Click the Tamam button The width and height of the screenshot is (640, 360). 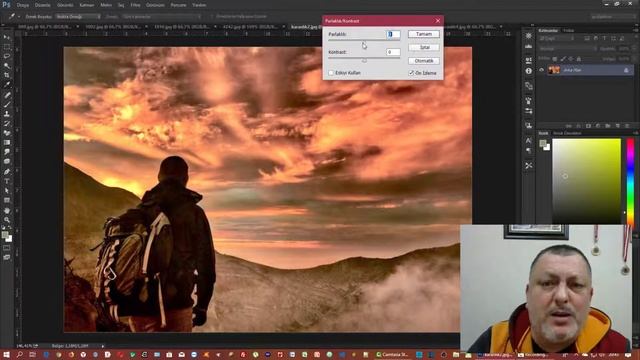click(424, 34)
